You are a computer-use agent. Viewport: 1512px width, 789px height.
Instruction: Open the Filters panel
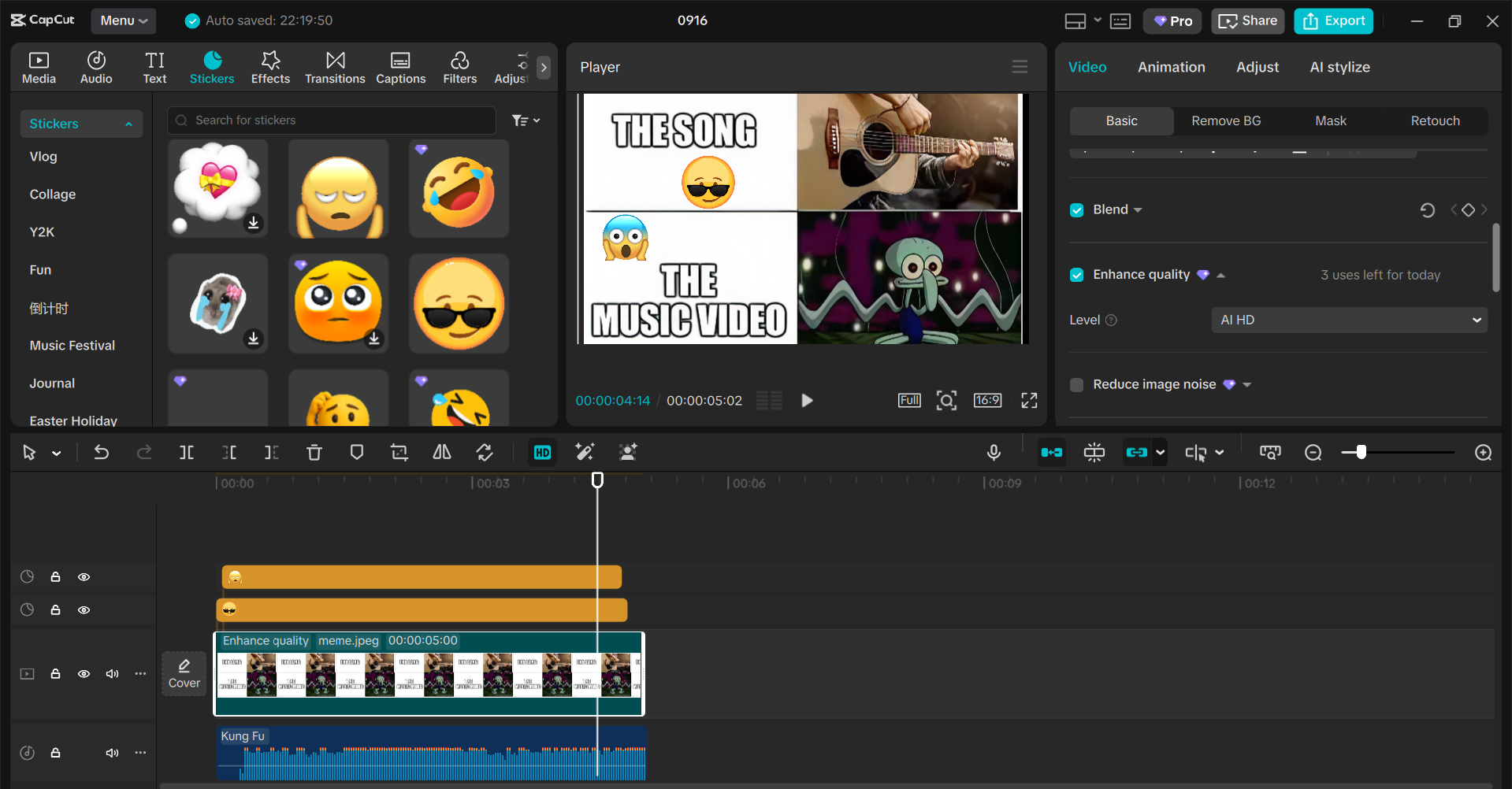coord(459,68)
